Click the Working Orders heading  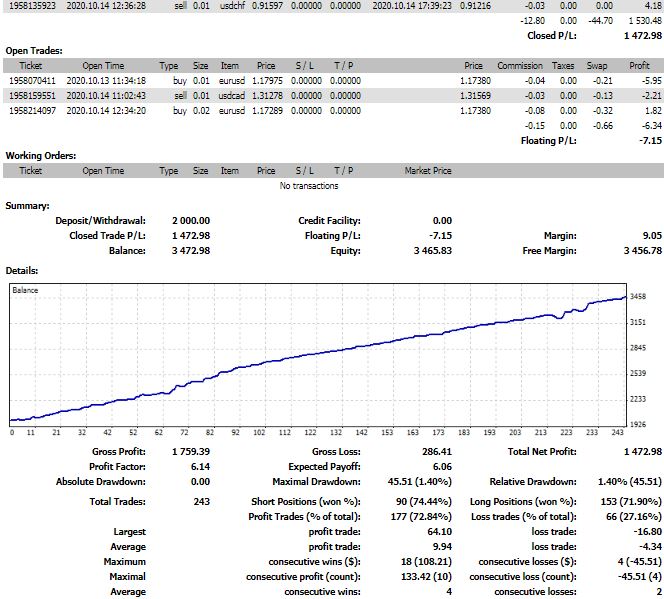point(41,156)
